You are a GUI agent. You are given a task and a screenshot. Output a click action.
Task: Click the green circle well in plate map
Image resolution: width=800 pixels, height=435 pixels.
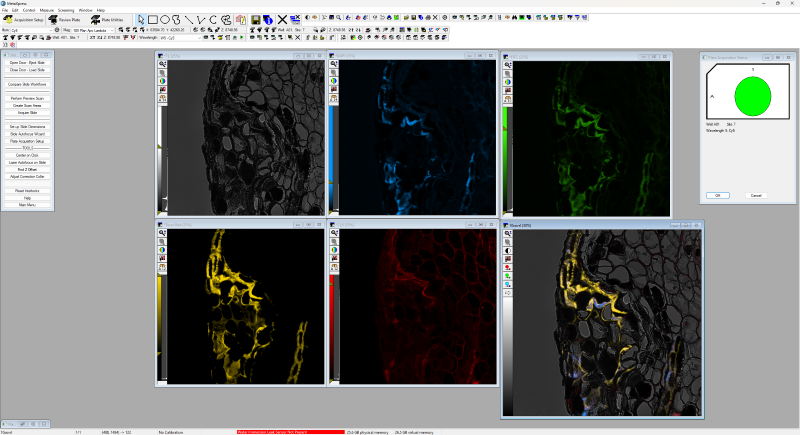coord(753,97)
